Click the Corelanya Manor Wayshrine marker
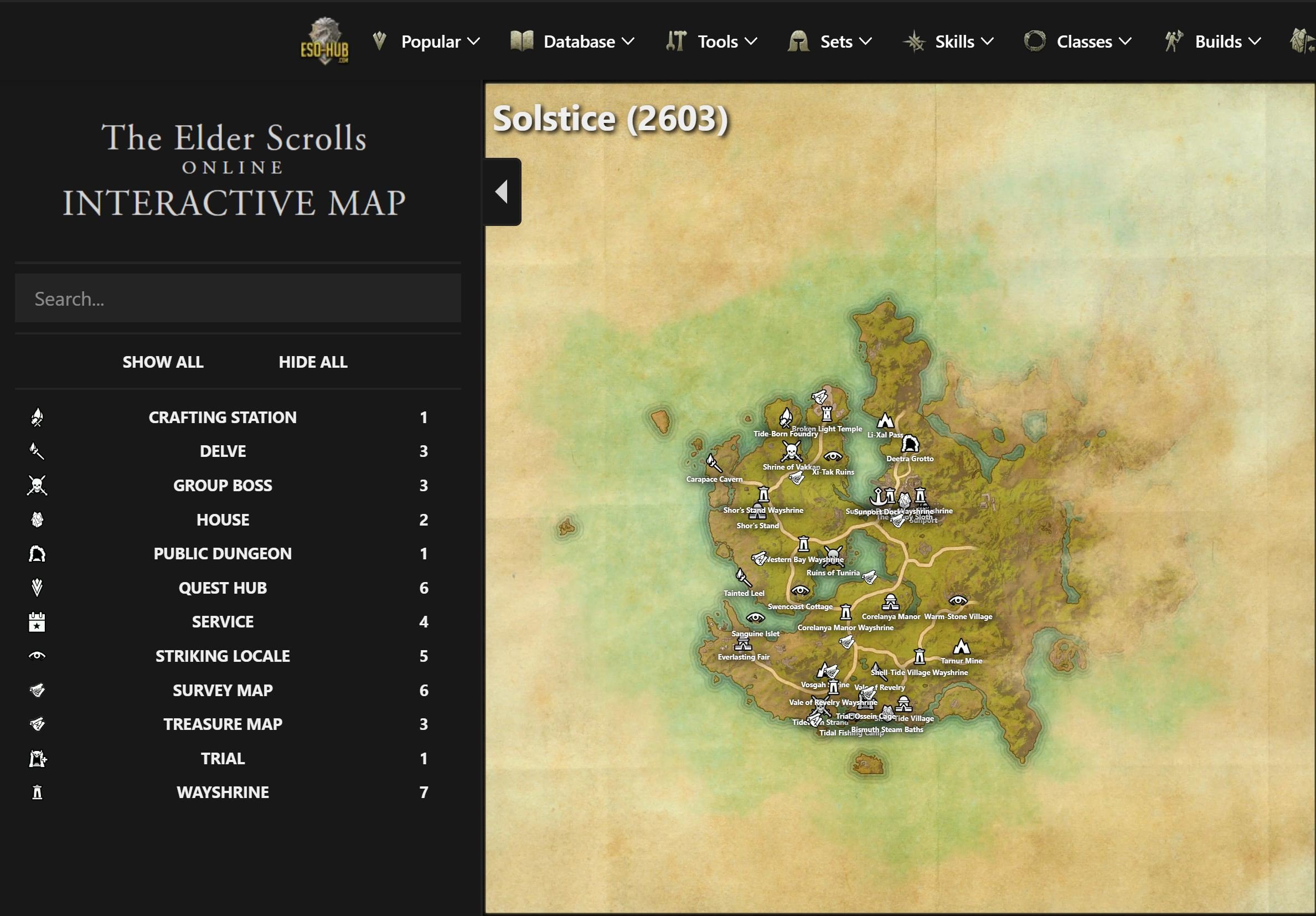The width and height of the screenshot is (1316, 916). pos(846,612)
